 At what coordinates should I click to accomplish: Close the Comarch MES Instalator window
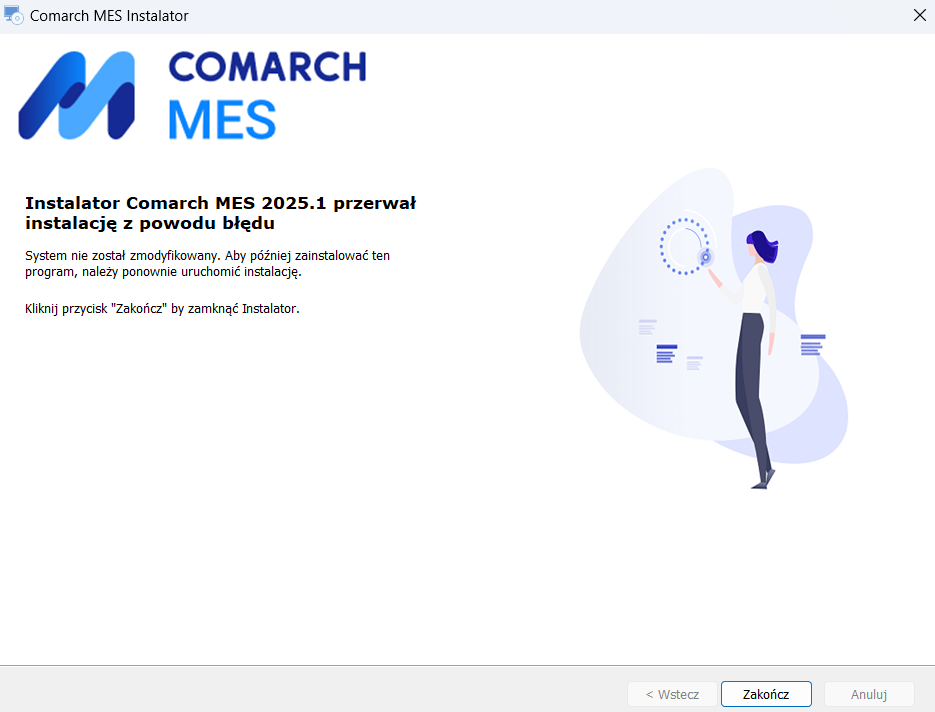tap(919, 16)
